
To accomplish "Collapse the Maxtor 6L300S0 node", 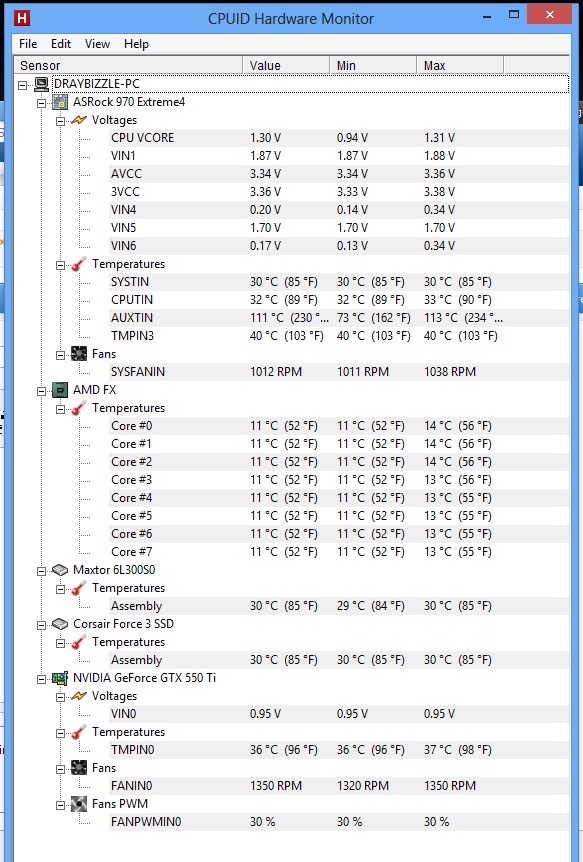I will coord(41,571).
